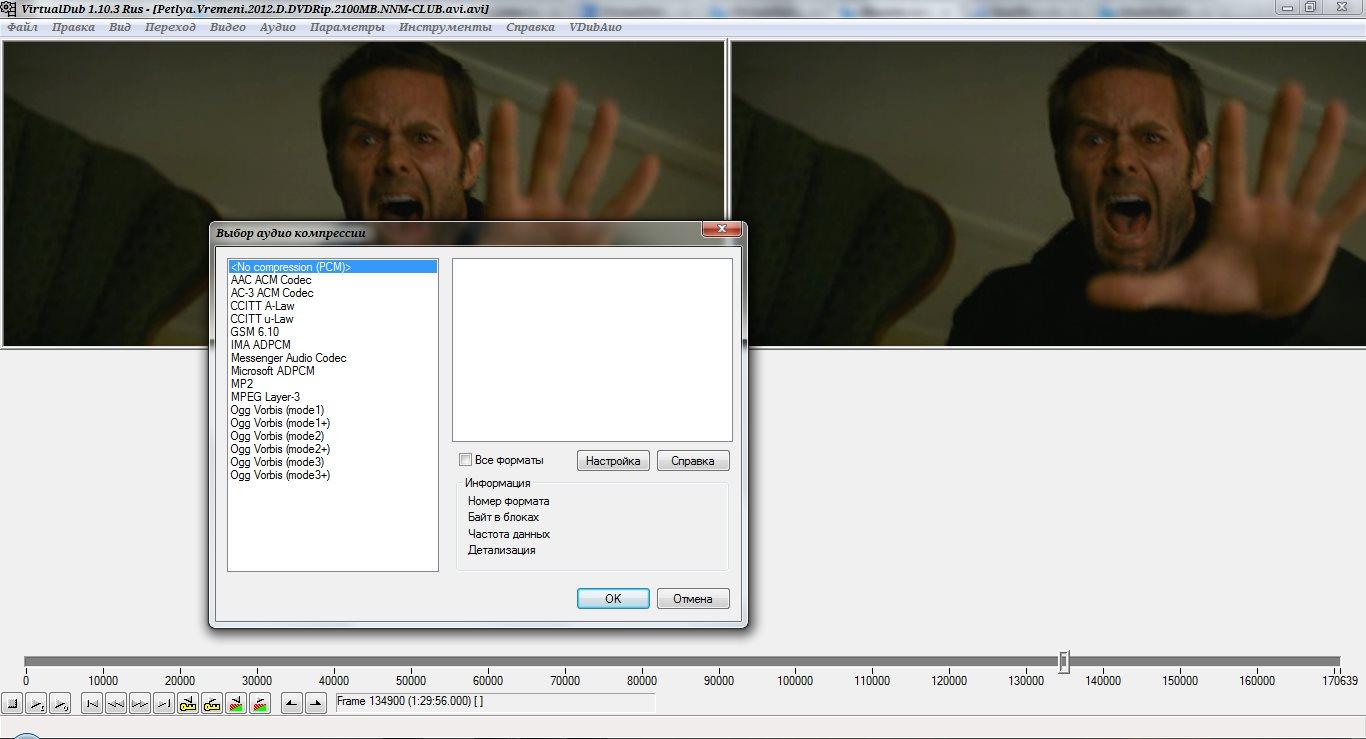Click the Настройка button
Screen dimensions: 1366x739
pos(613,461)
